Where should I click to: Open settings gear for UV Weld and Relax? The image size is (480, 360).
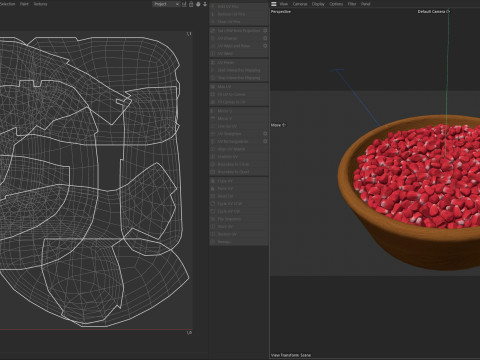(x=265, y=46)
